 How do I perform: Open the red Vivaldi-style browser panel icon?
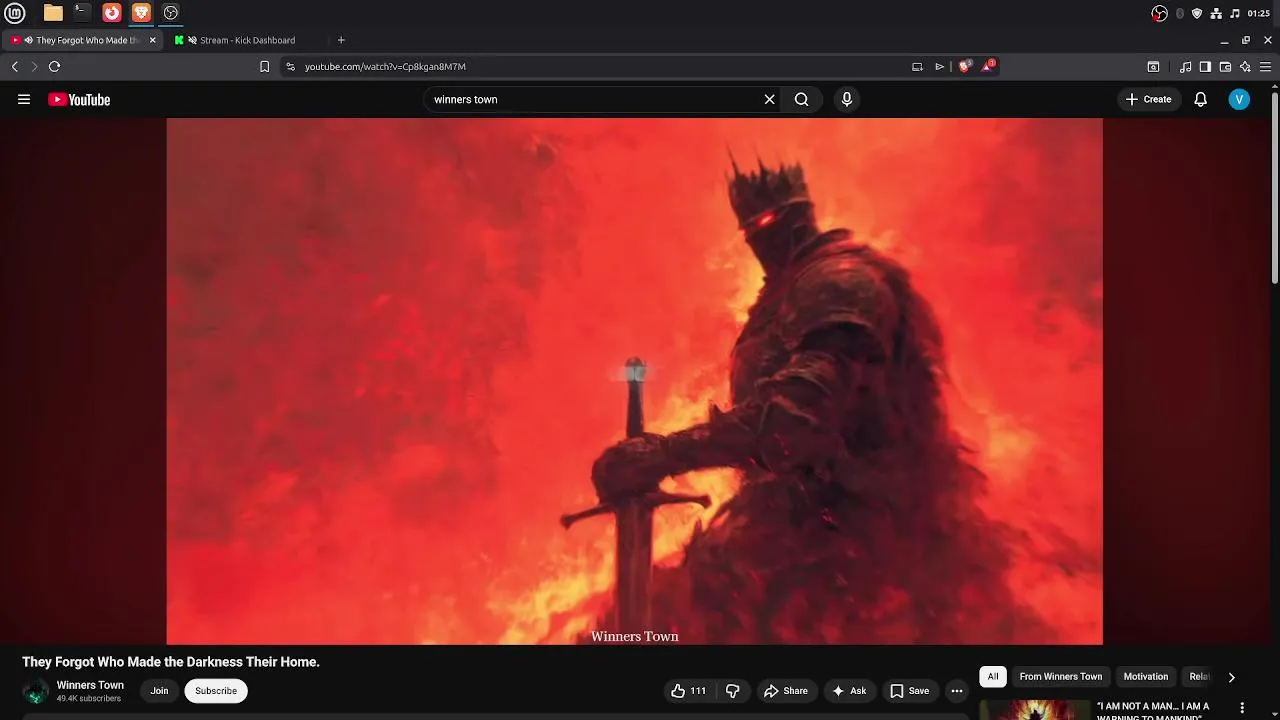[112, 13]
